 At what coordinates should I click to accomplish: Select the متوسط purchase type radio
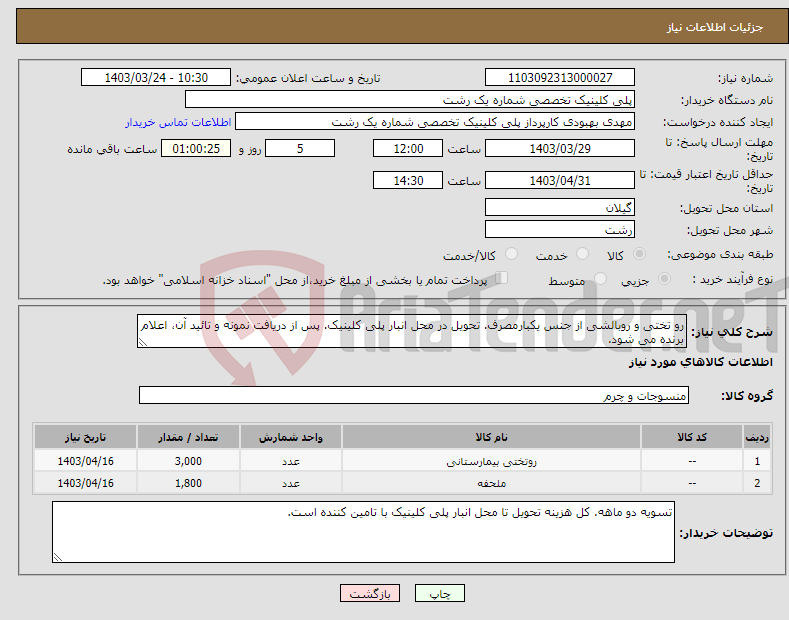(x=600, y=278)
